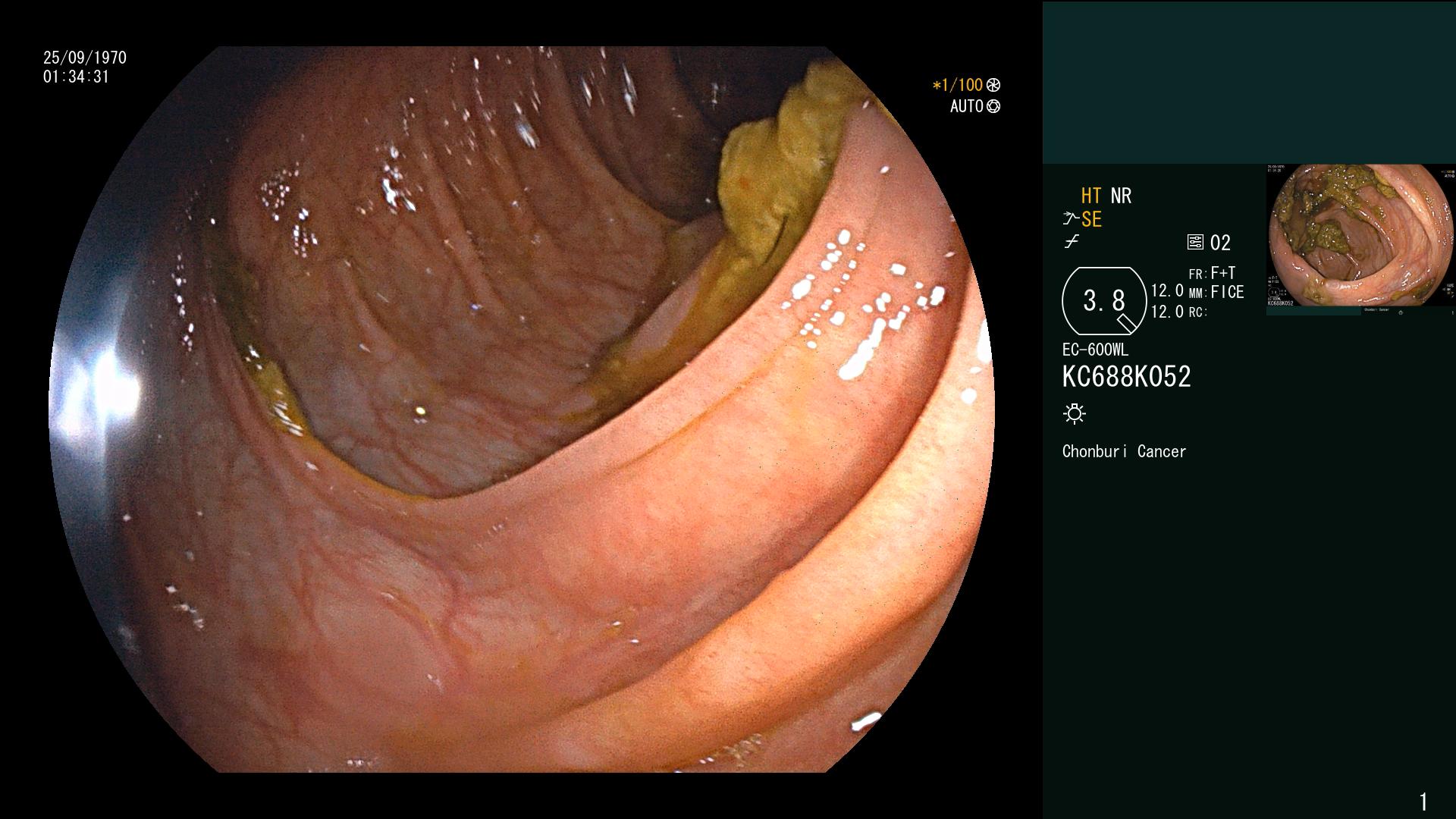Viewport: 1456px width, 819px height.
Task: Click the structure enhancement curve icon beside SE
Action: coord(1071,219)
